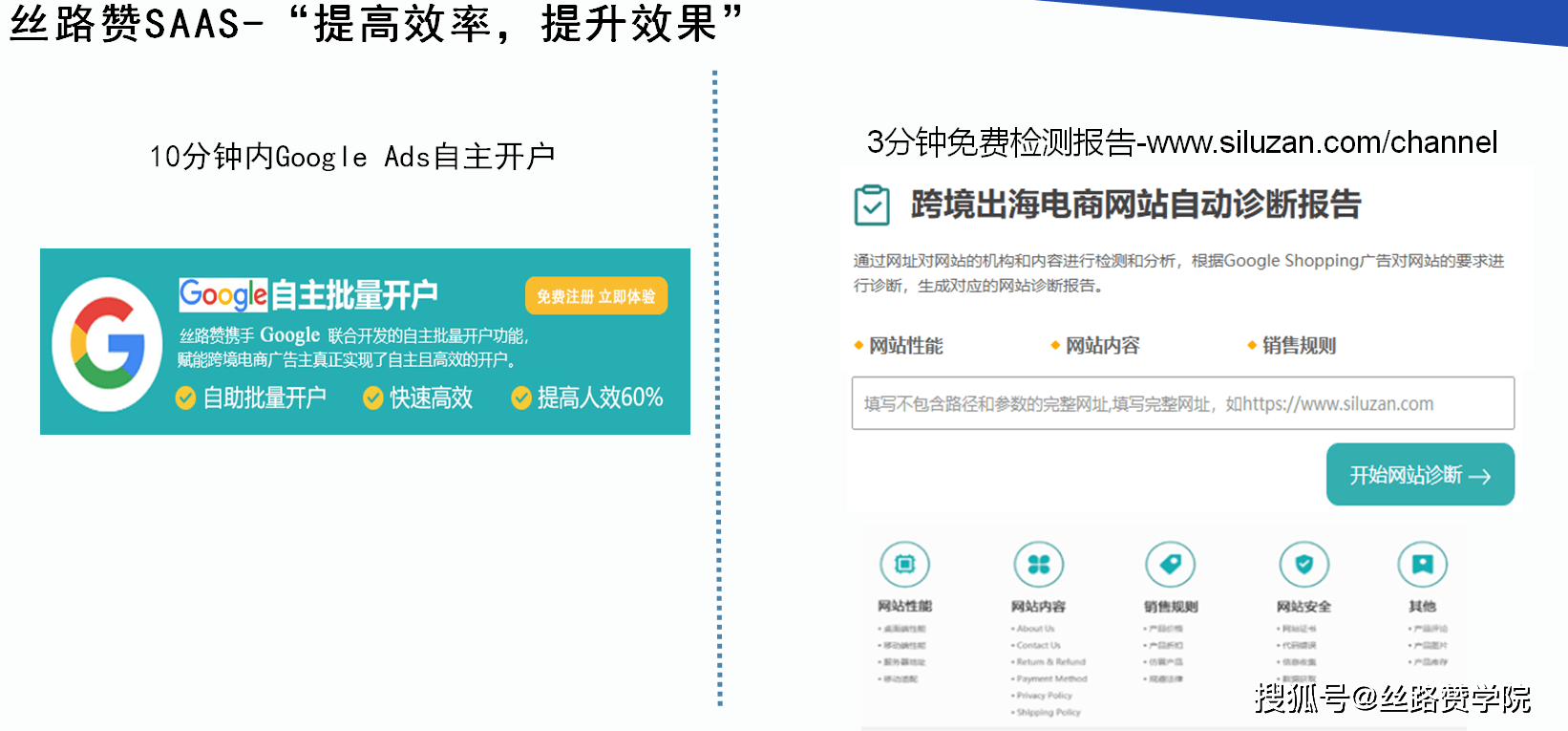Click the Shipping Policy list item
1568x731 pixels.
tap(1049, 712)
